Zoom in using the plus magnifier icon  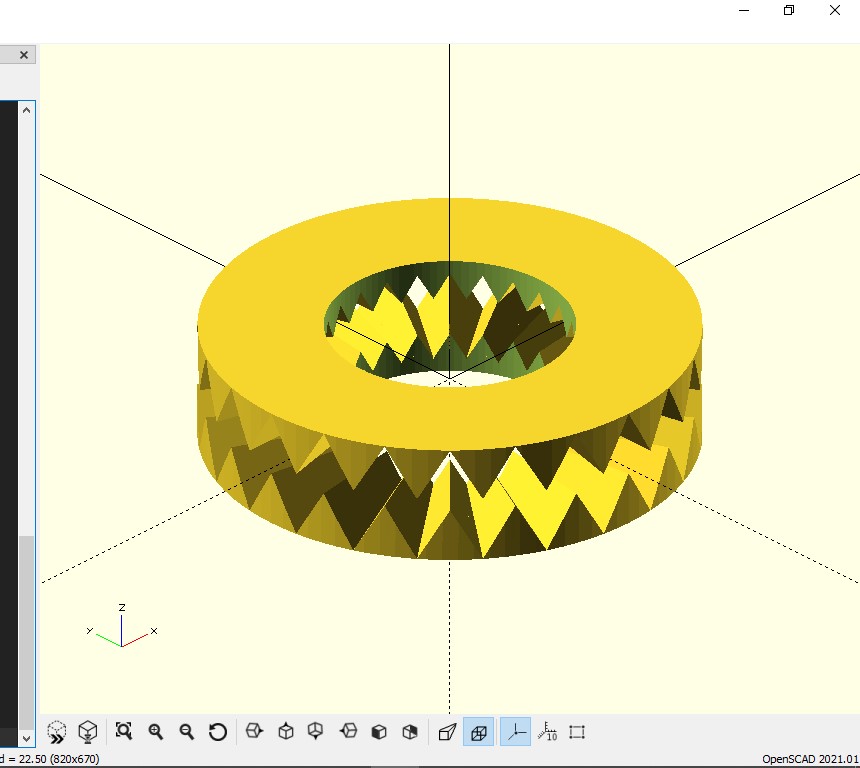[x=156, y=732]
